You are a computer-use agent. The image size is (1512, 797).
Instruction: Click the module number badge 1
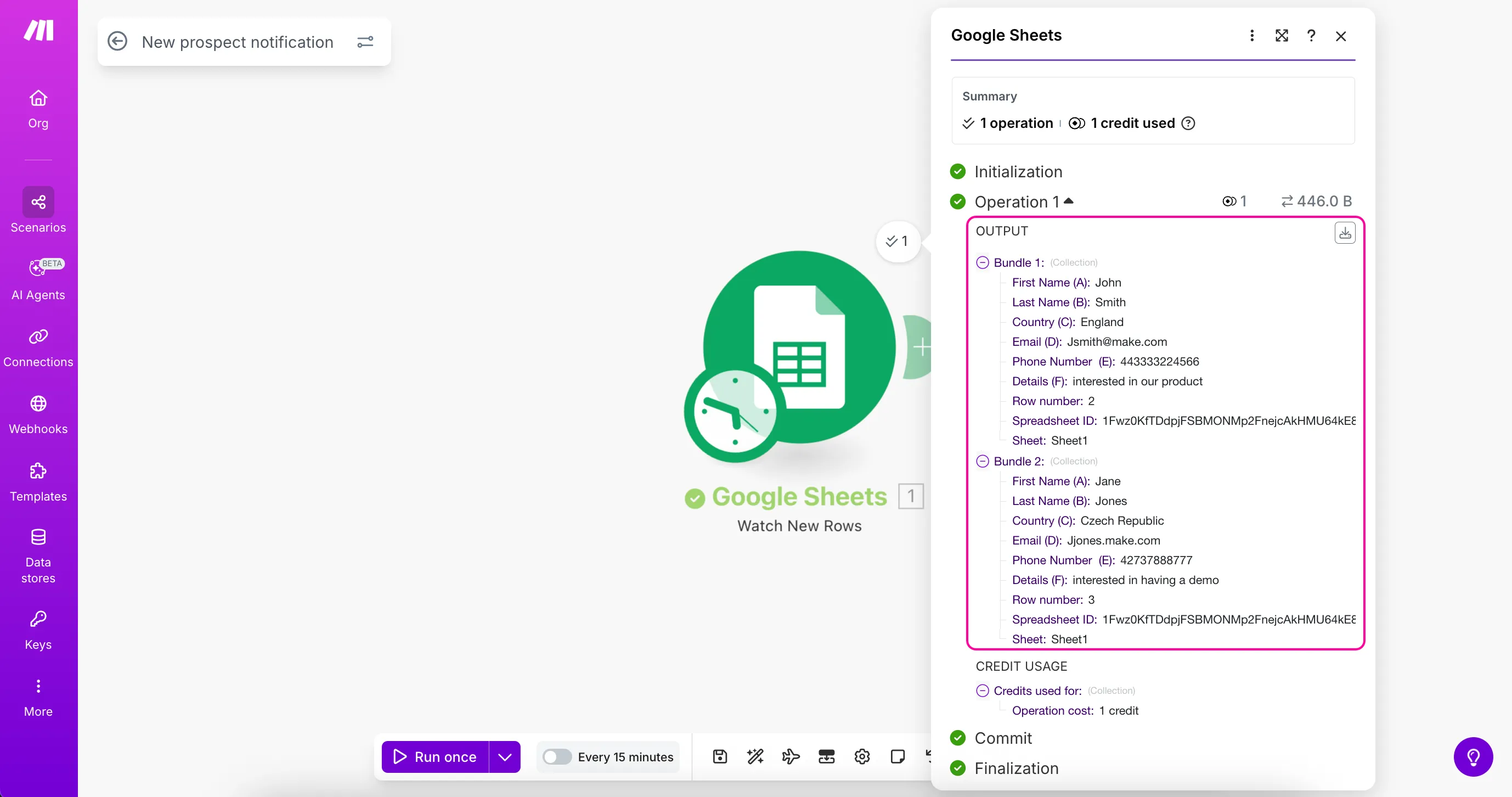point(911,497)
